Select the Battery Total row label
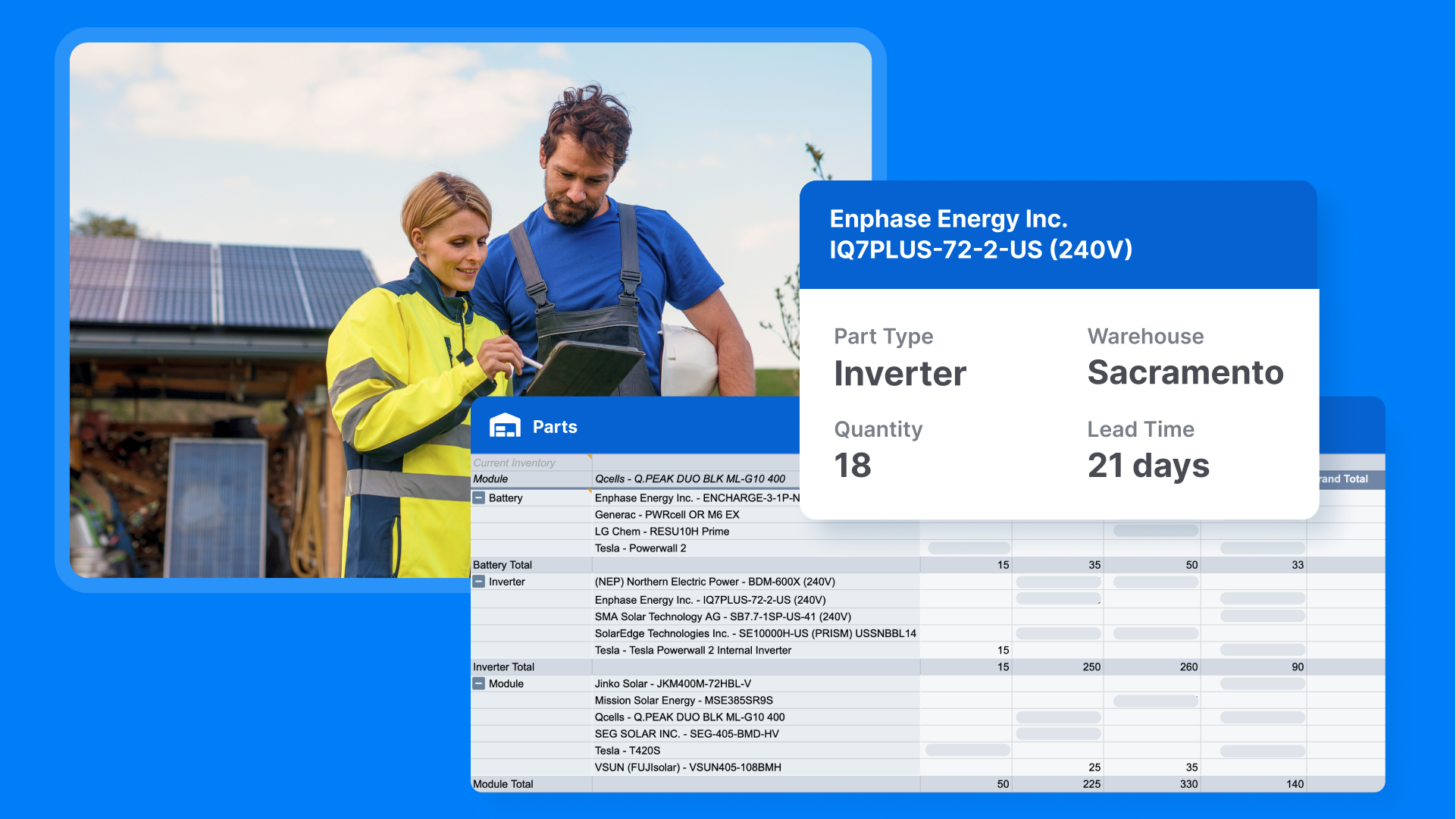Image resolution: width=1456 pixels, height=819 pixels. tap(502, 565)
